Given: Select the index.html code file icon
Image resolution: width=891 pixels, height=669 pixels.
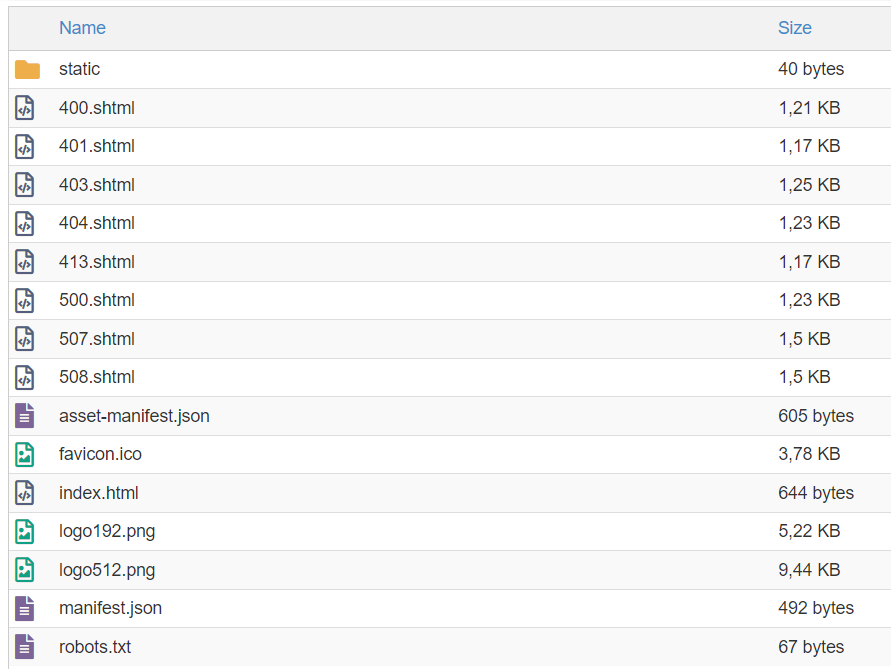Looking at the screenshot, I should pos(24,493).
